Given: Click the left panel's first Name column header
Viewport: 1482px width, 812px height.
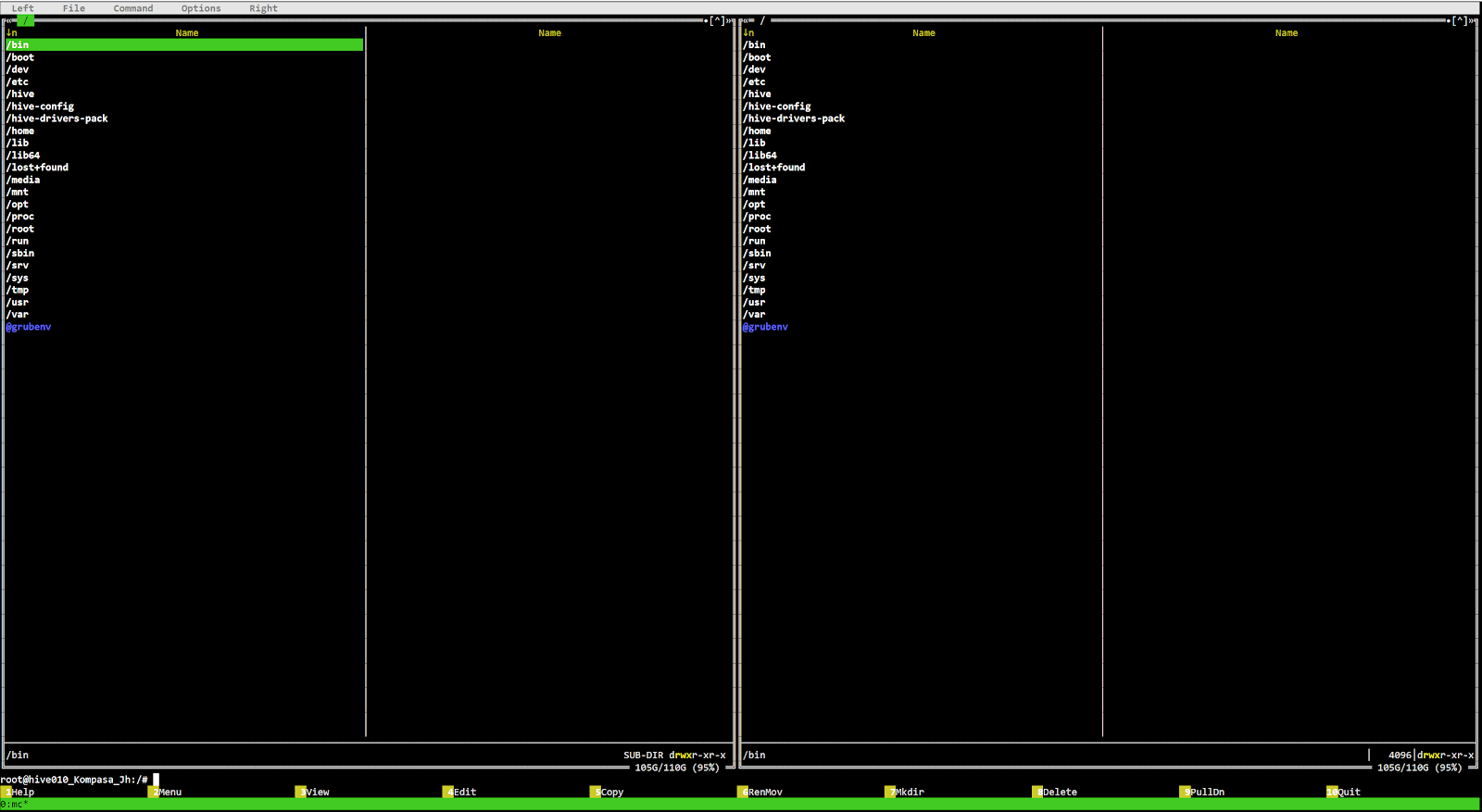Looking at the screenshot, I should [x=187, y=33].
